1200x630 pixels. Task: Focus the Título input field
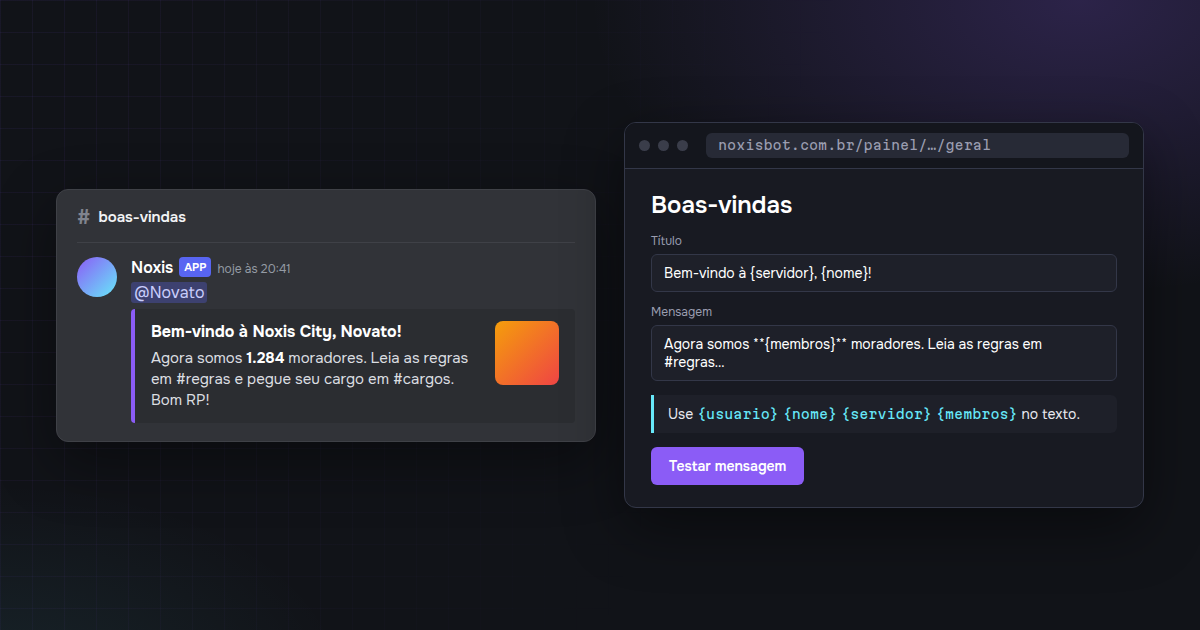click(883, 273)
